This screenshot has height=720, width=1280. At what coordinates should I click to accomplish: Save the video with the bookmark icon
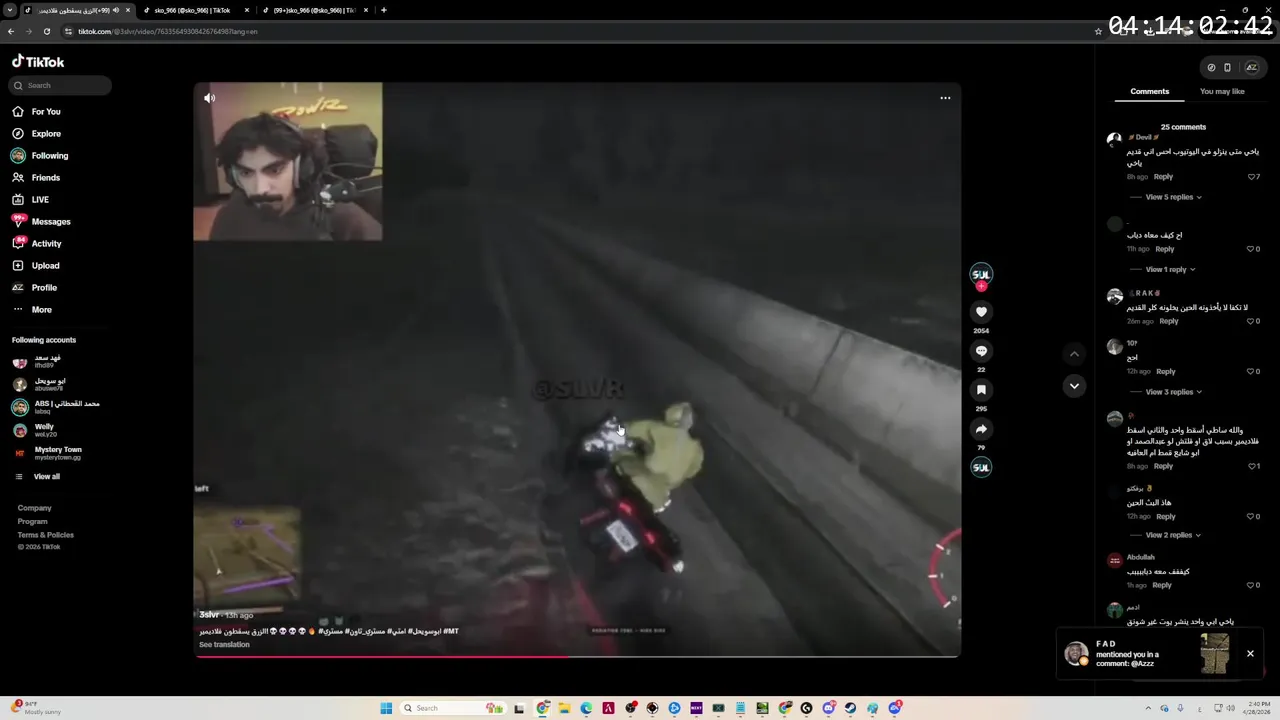click(x=981, y=390)
